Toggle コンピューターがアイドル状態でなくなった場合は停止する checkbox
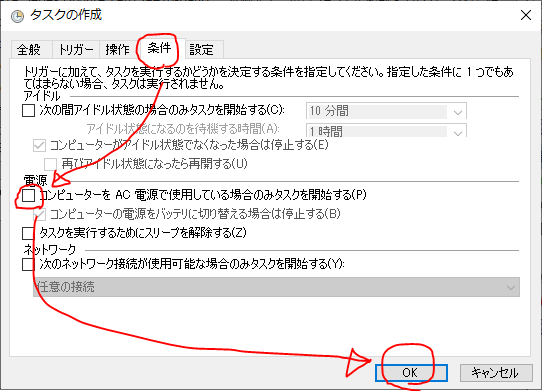The height and width of the screenshot is (391, 542). click(x=39, y=146)
